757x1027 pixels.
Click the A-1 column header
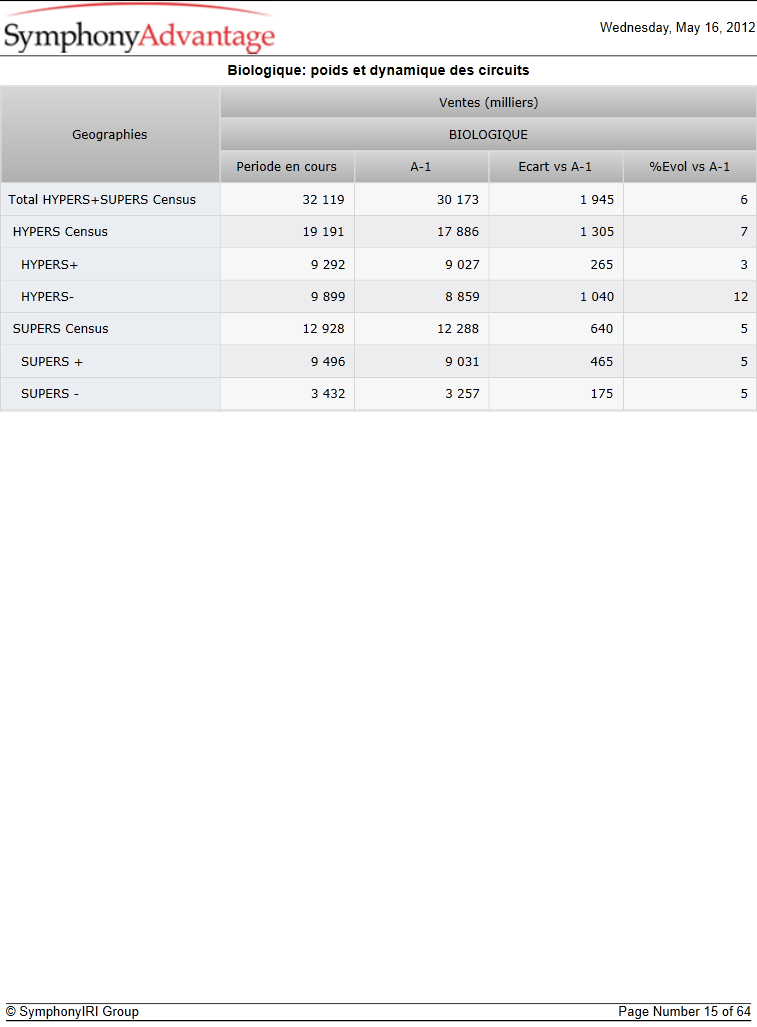421,166
